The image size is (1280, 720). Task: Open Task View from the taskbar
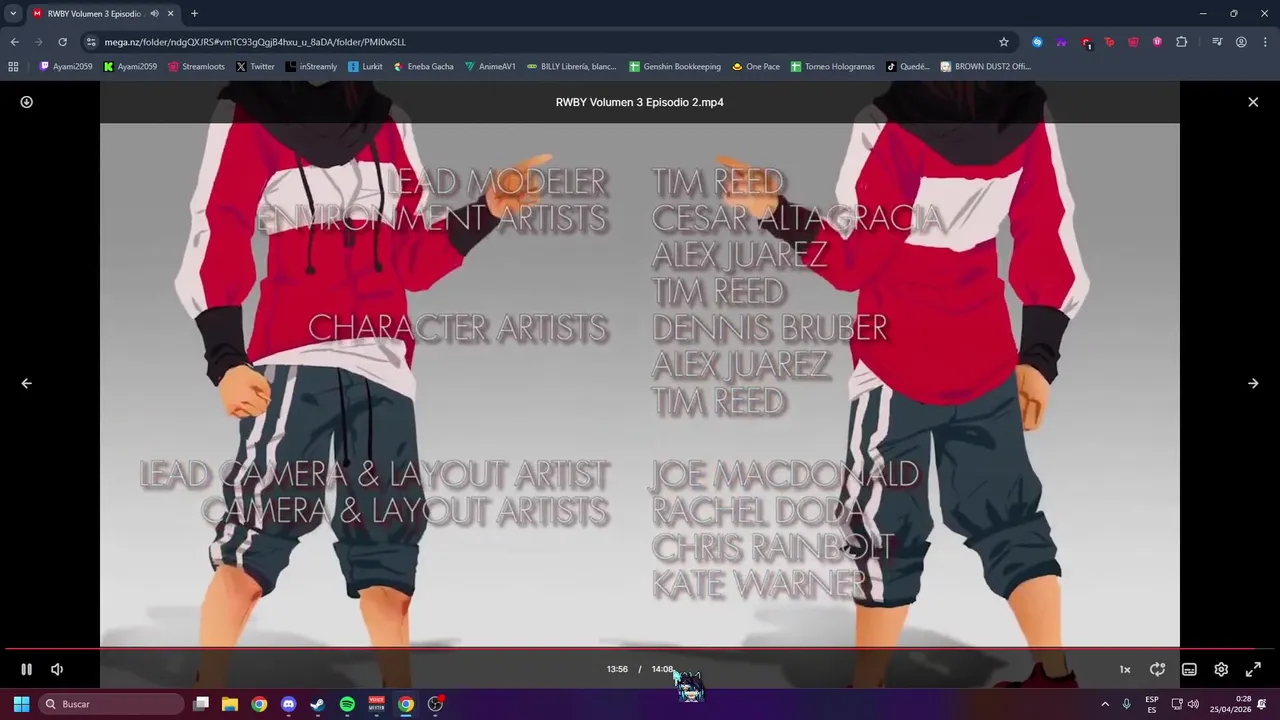point(201,704)
